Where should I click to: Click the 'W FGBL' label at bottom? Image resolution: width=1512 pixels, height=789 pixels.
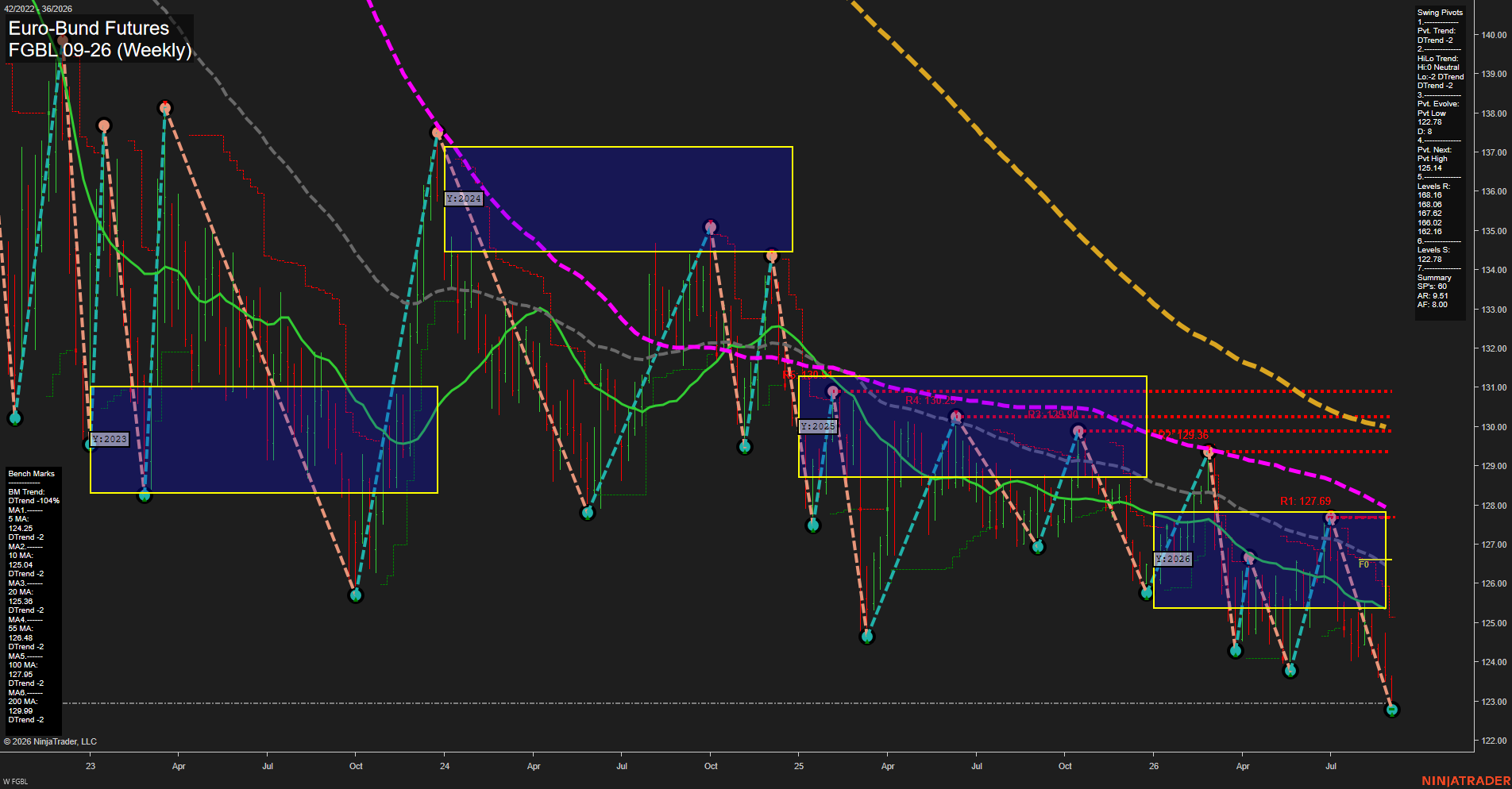[x=15, y=782]
